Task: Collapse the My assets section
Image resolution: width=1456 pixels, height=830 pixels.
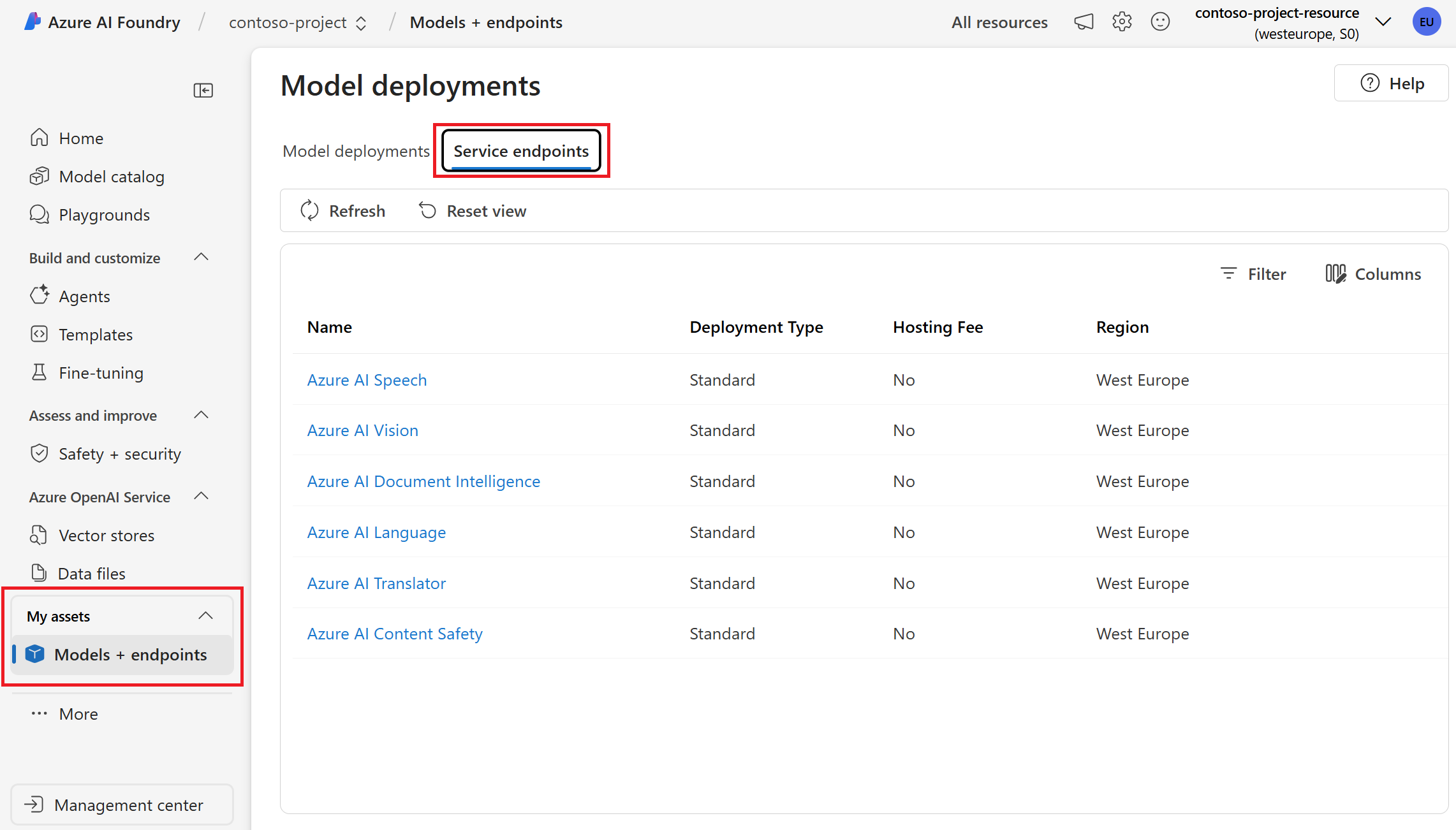Action: [205, 616]
